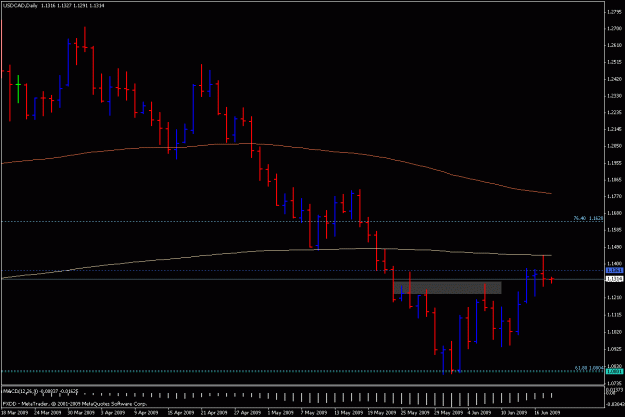Click the 1.2050 price axis label
Image resolution: width=625 pixels, height=417 pixels.
pyautogui.click(x=614, y=146)
